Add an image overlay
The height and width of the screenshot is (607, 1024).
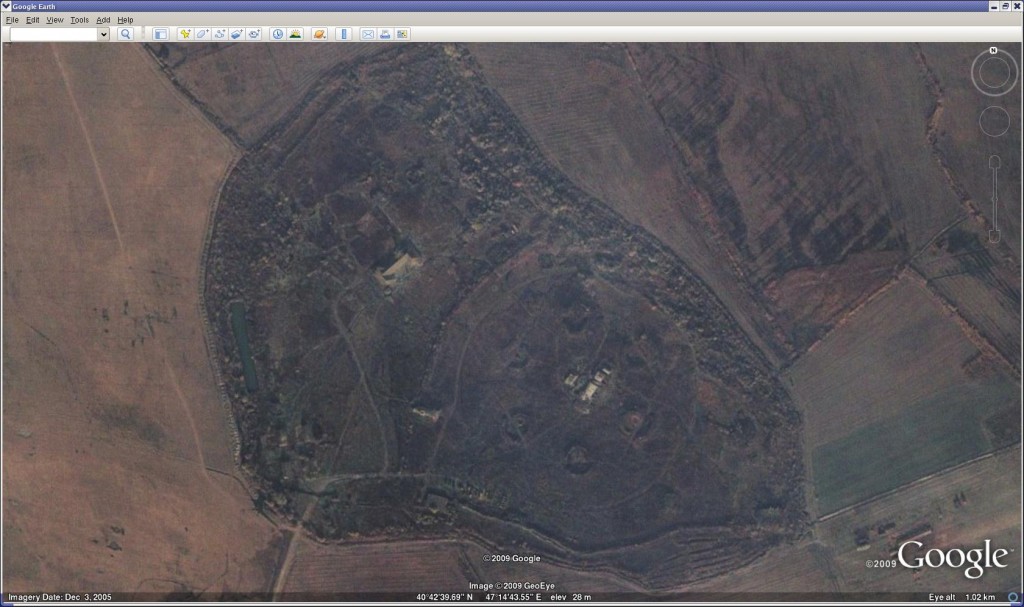coord(236,34)
